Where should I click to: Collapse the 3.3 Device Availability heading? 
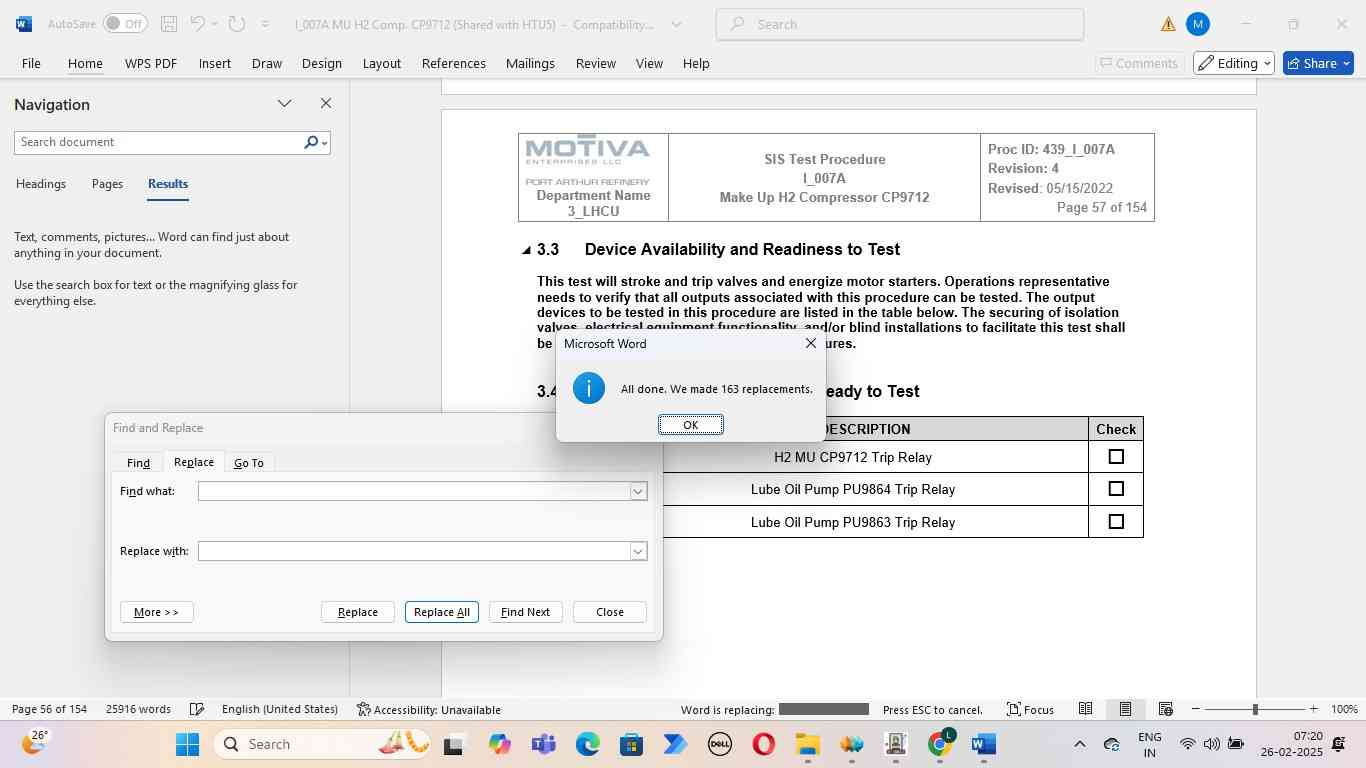[x=527, y=250]
